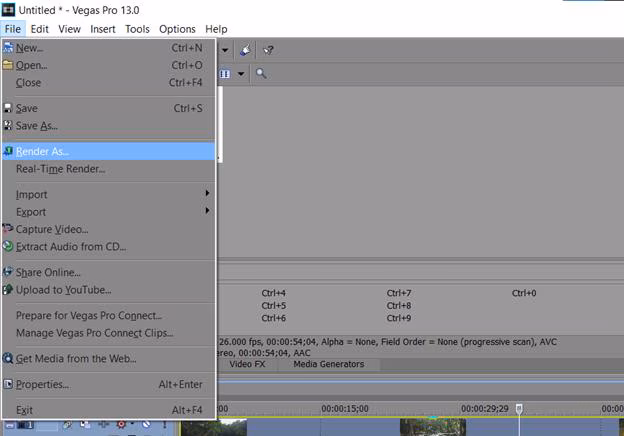This screenshot has width=624, height=436.
Task: Click the media views icon
Action: point(225,74)
